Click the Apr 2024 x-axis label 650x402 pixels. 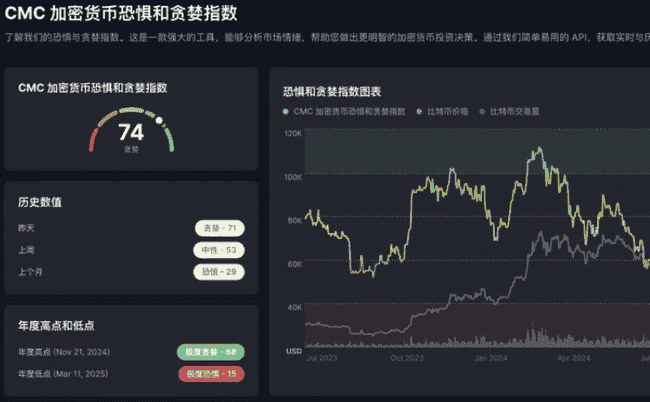pyautogui.click(x=574, y=358)
